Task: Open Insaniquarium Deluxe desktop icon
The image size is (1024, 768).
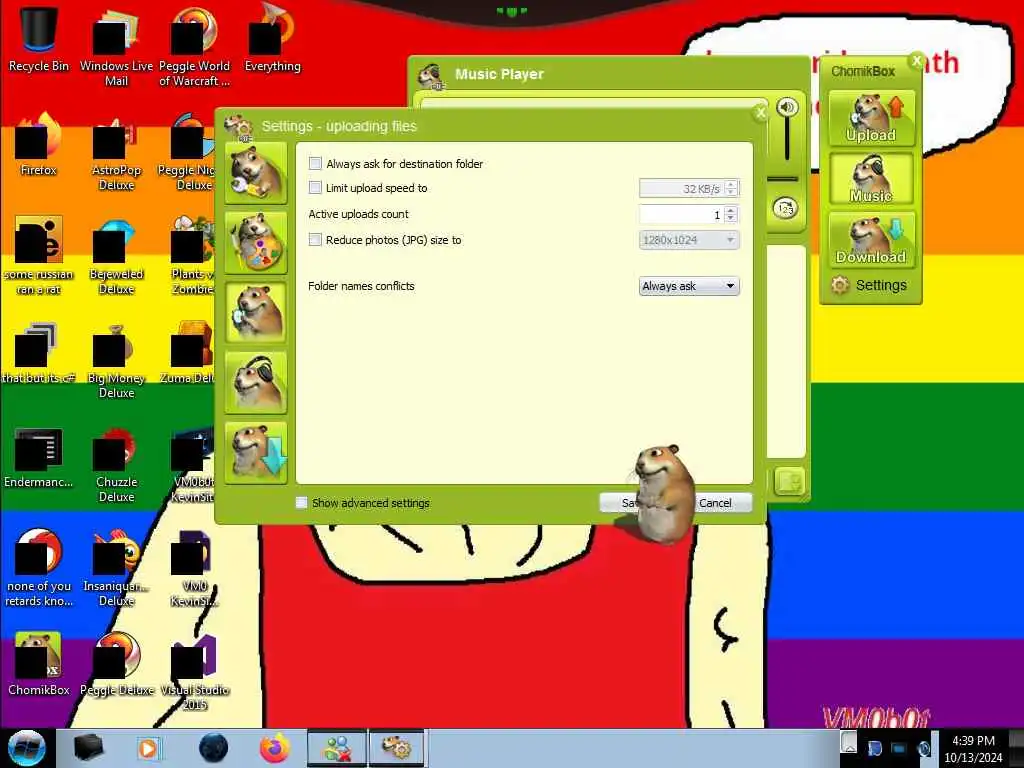Action: [x=116, y=566]
